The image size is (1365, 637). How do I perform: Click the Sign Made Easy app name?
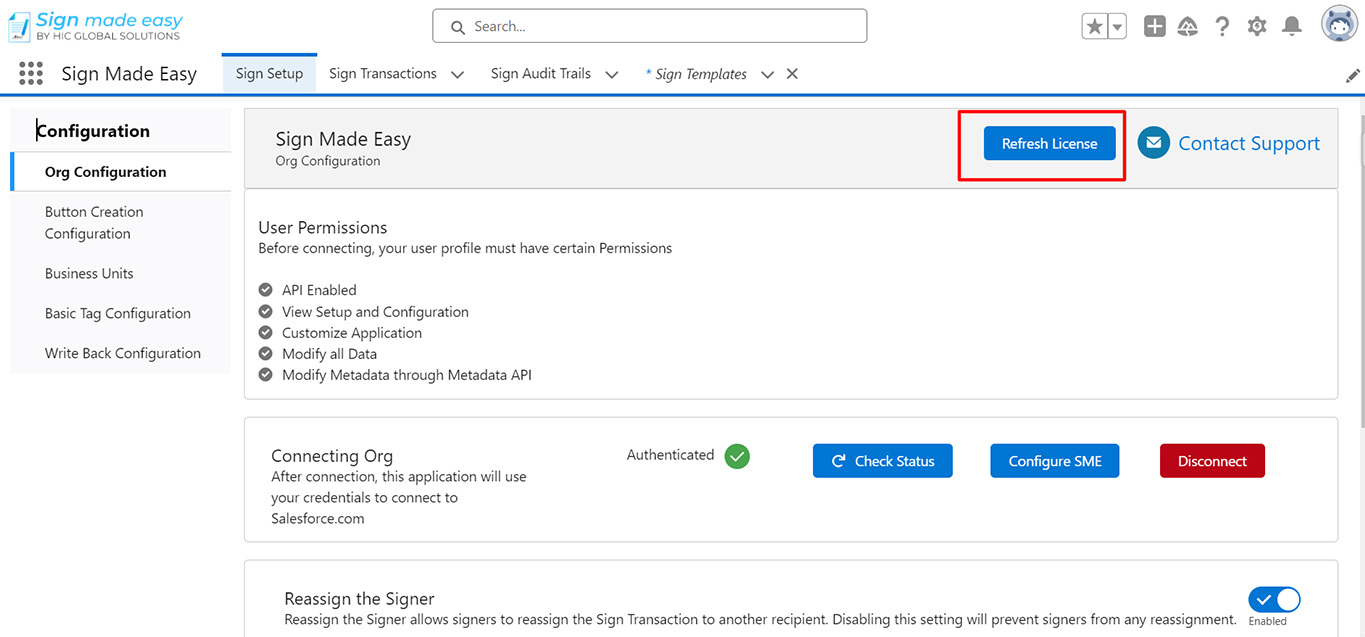pos(129,74)
